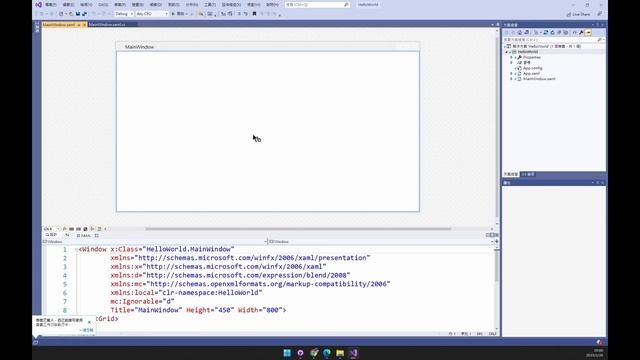The height and width of the screenshot is (360, 640).
Task: Click the Show All Files icon in Solution Explorer
Action: pos(566,33)
